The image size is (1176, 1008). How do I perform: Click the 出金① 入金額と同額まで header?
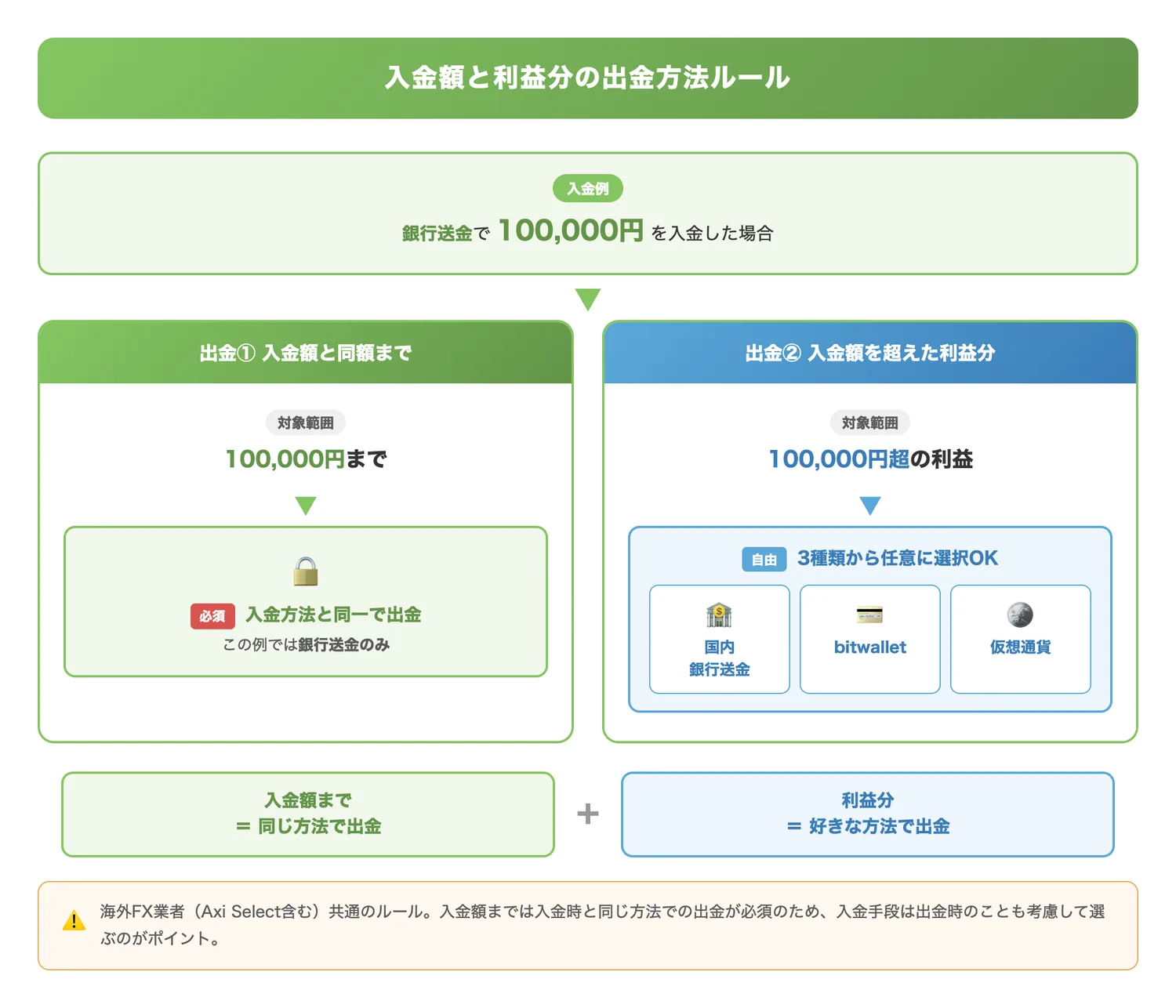pos(306,353)
